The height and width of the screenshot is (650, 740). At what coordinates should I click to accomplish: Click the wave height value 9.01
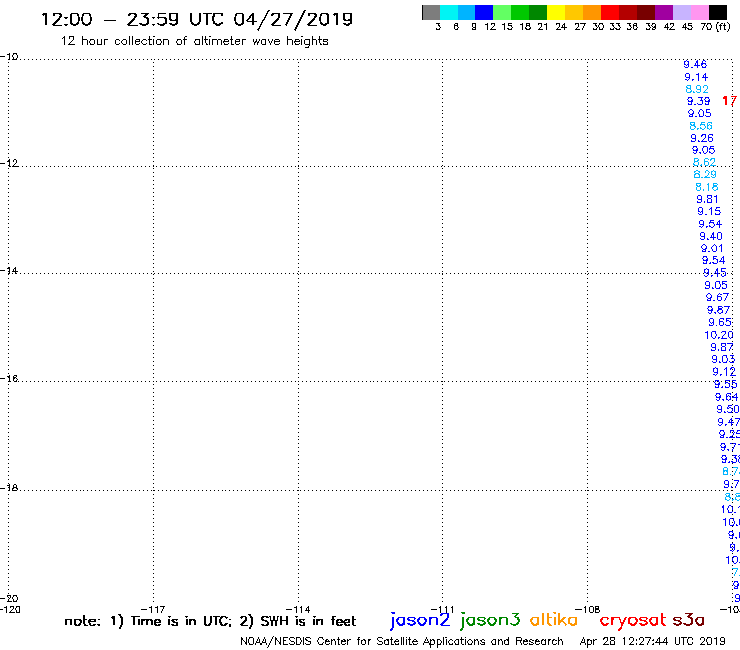(x=712, y=248)
